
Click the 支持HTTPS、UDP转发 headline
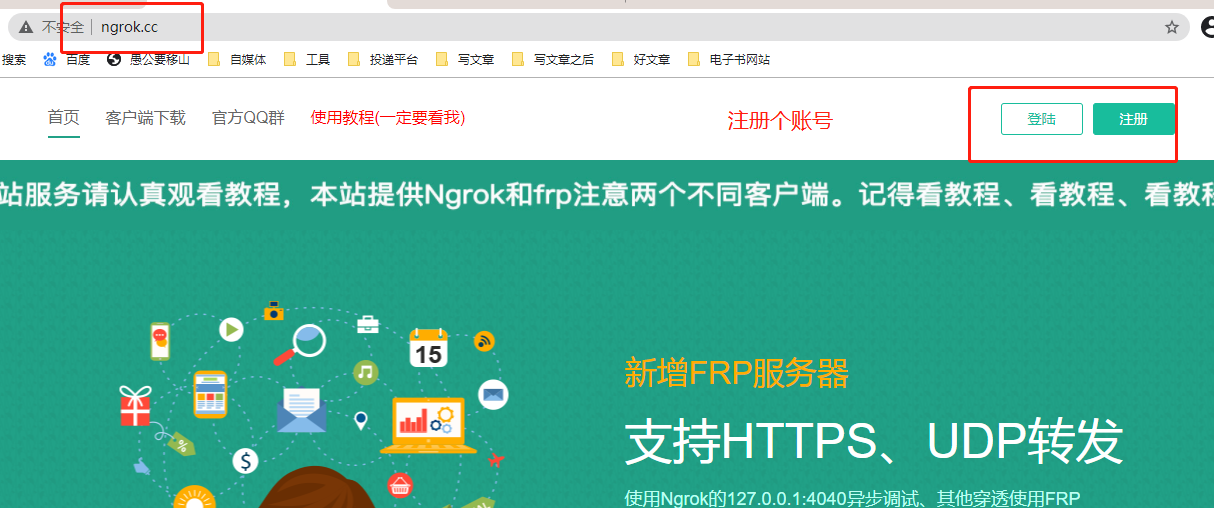coord(874,442)
